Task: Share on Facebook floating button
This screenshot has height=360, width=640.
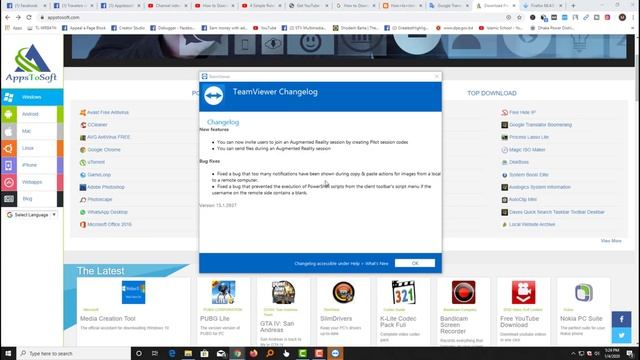Action: pyautogui.click(x=621, y=319)
